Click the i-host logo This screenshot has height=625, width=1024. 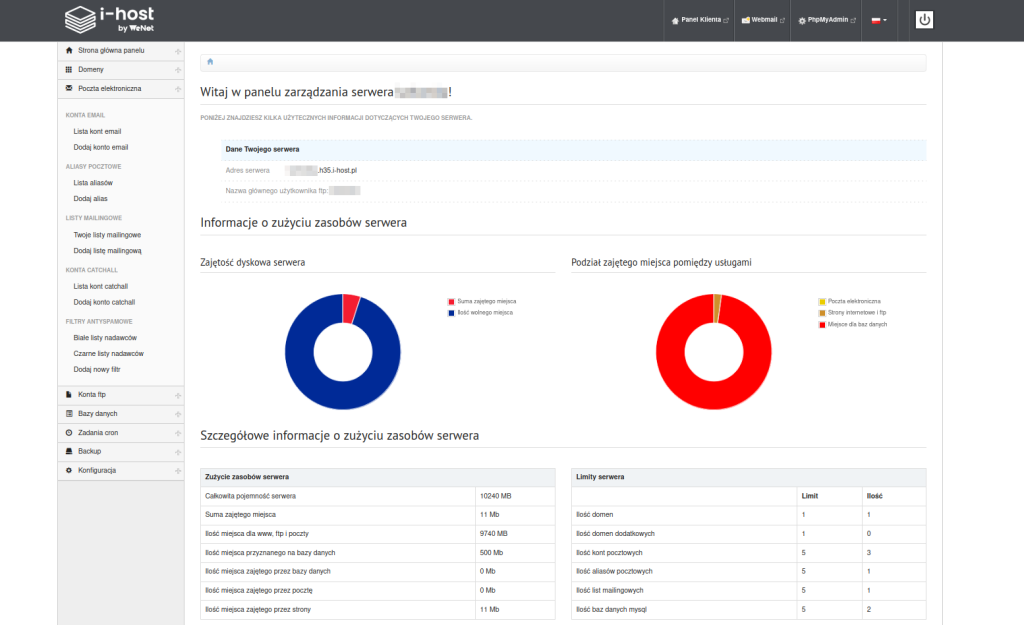(x=111, y=20)
